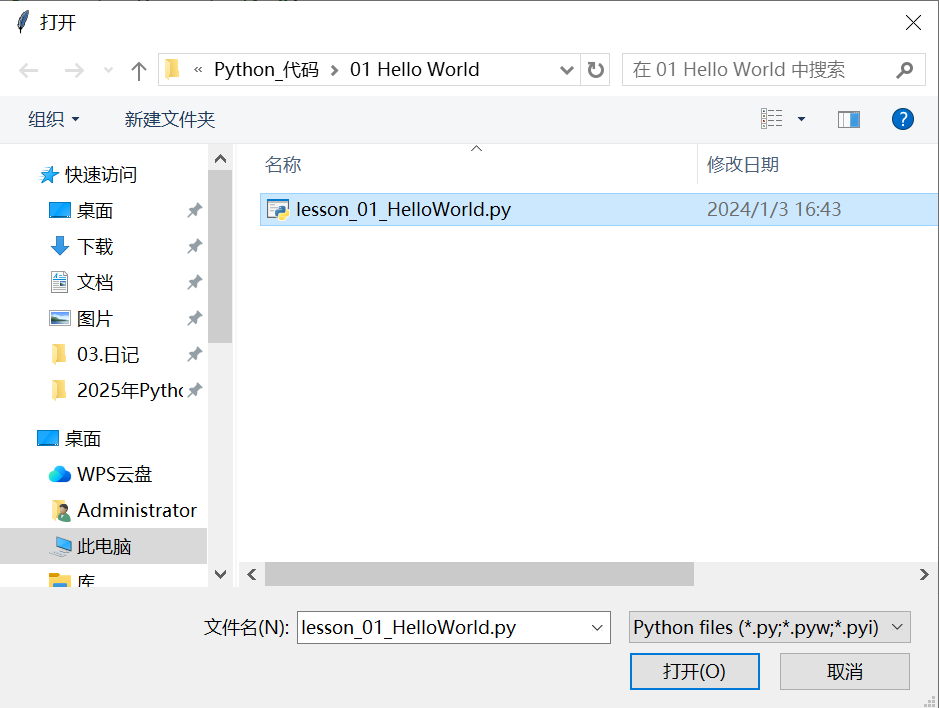
Task: Click the WPS云盘 cloud icon
Action: (59, 474)
